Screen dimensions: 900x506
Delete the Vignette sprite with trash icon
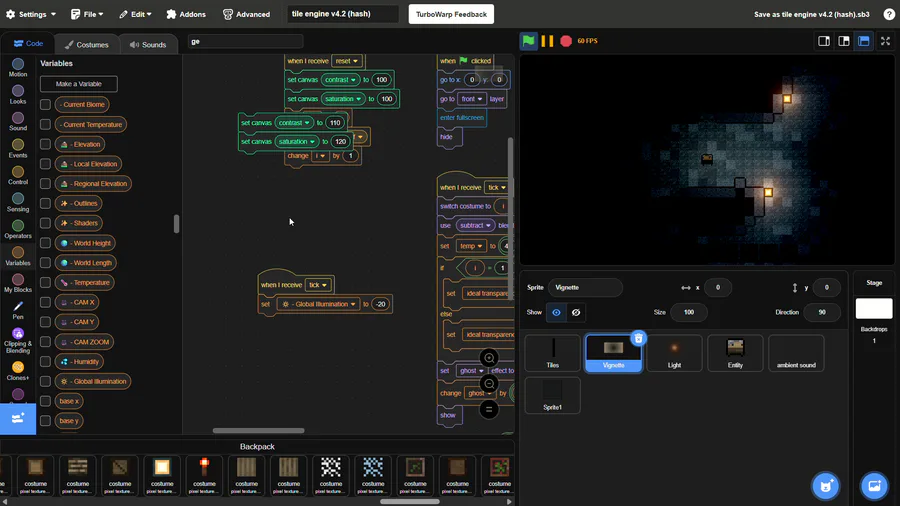(638, 338)
